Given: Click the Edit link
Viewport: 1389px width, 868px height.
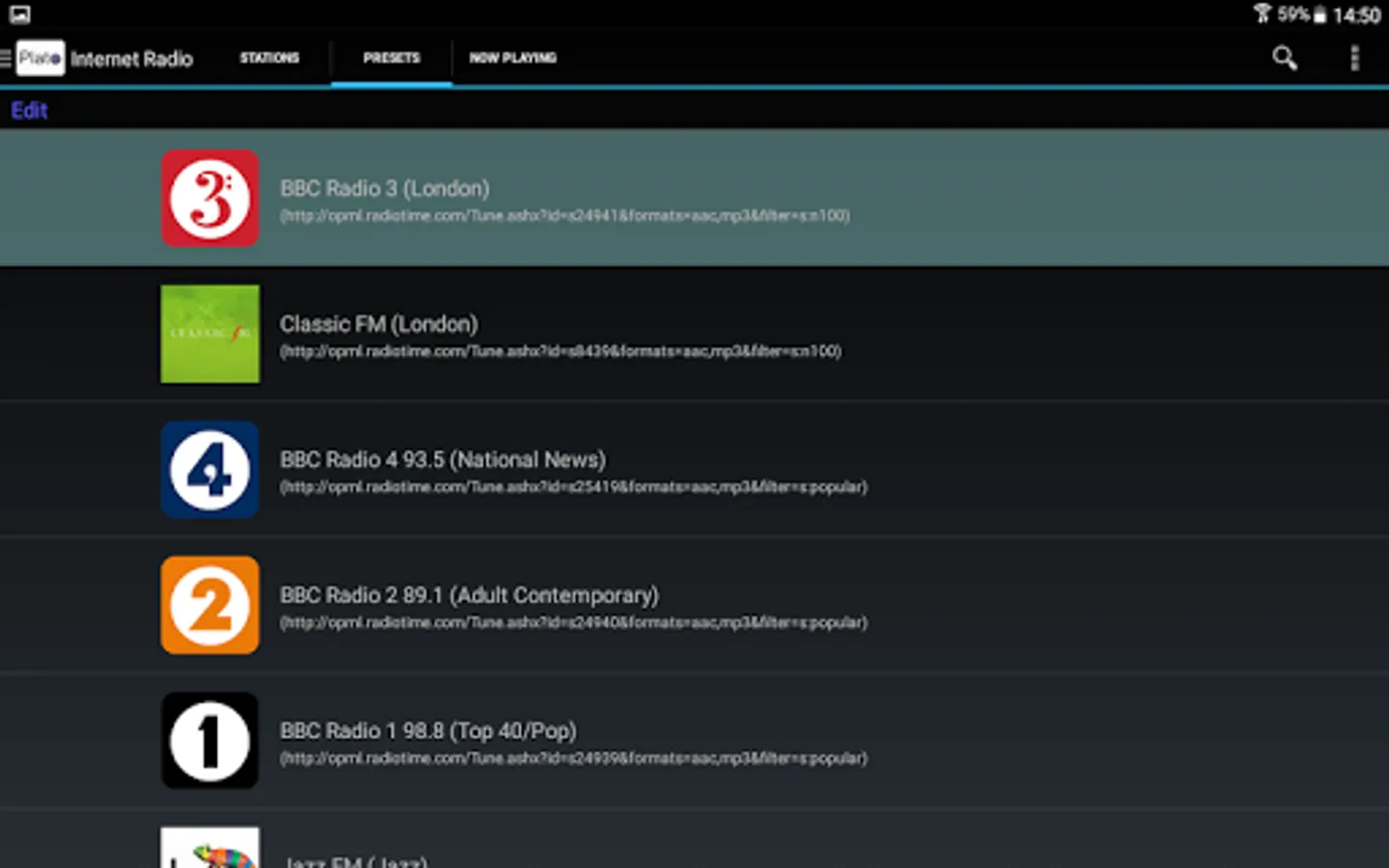Looking at the screenshot, I should pos(29,110).
